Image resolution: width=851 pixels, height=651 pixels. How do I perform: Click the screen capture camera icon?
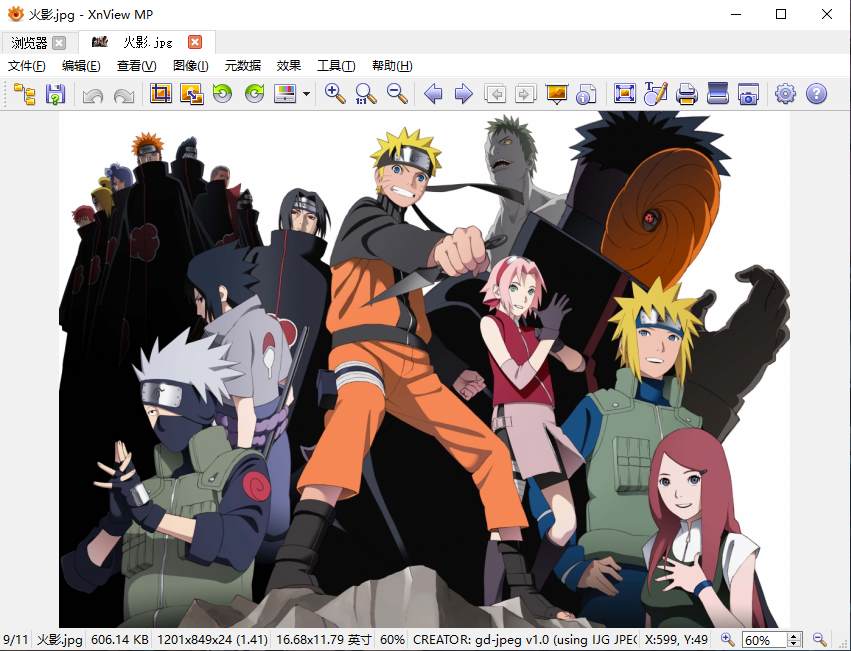click(748, 94)
